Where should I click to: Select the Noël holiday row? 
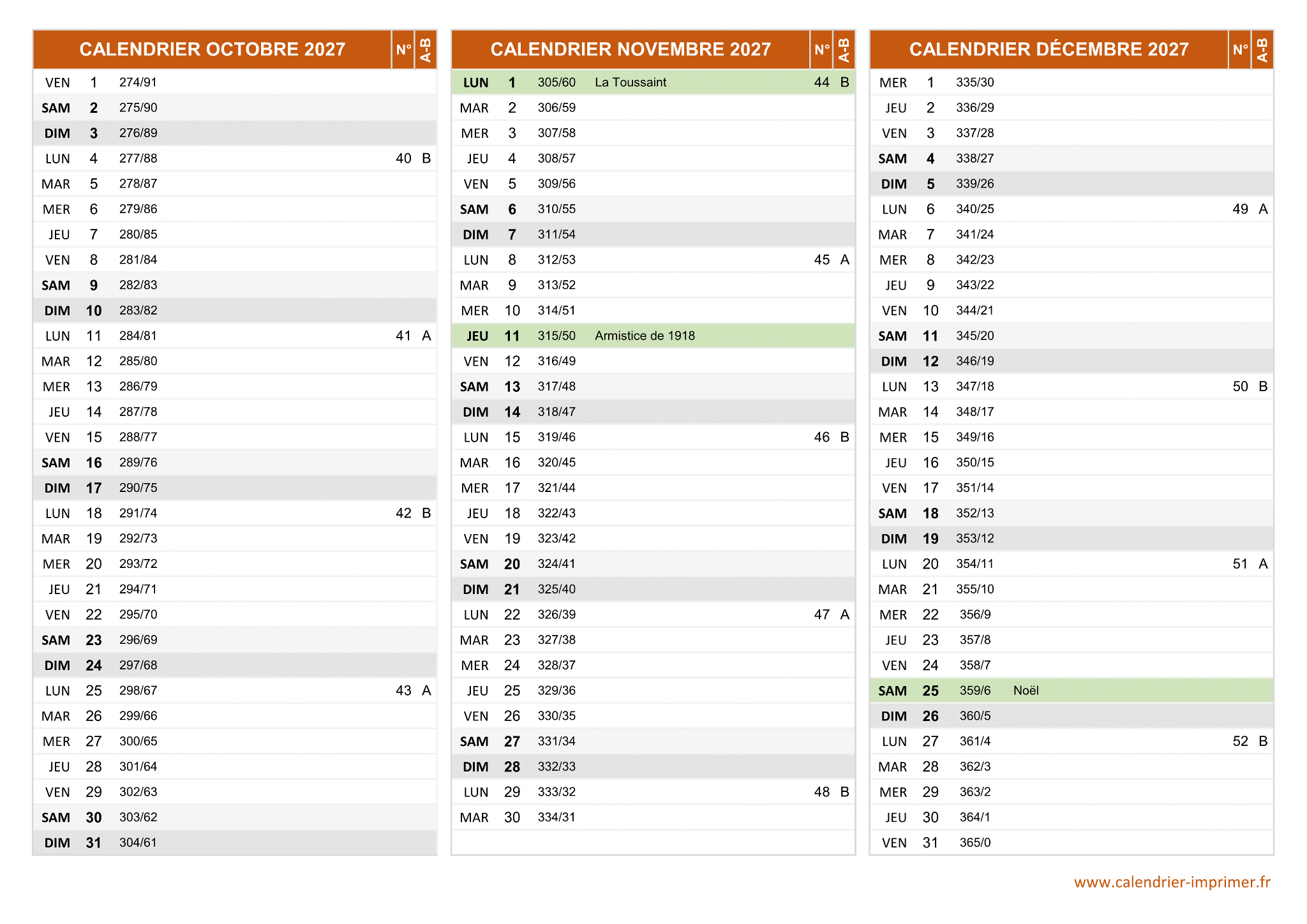click(1026, 690)
